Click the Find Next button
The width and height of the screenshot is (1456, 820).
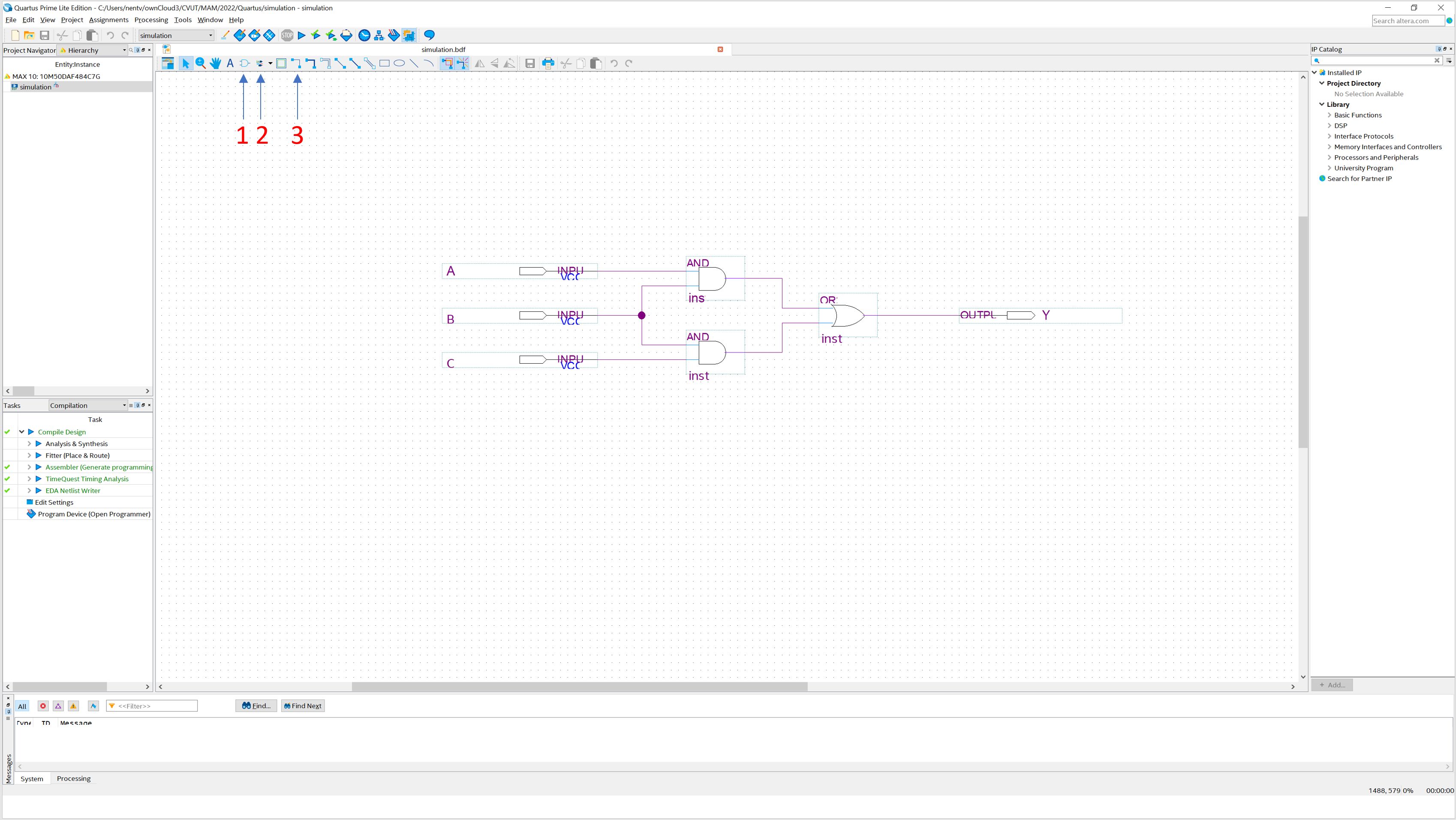click(x=303, y=706)
